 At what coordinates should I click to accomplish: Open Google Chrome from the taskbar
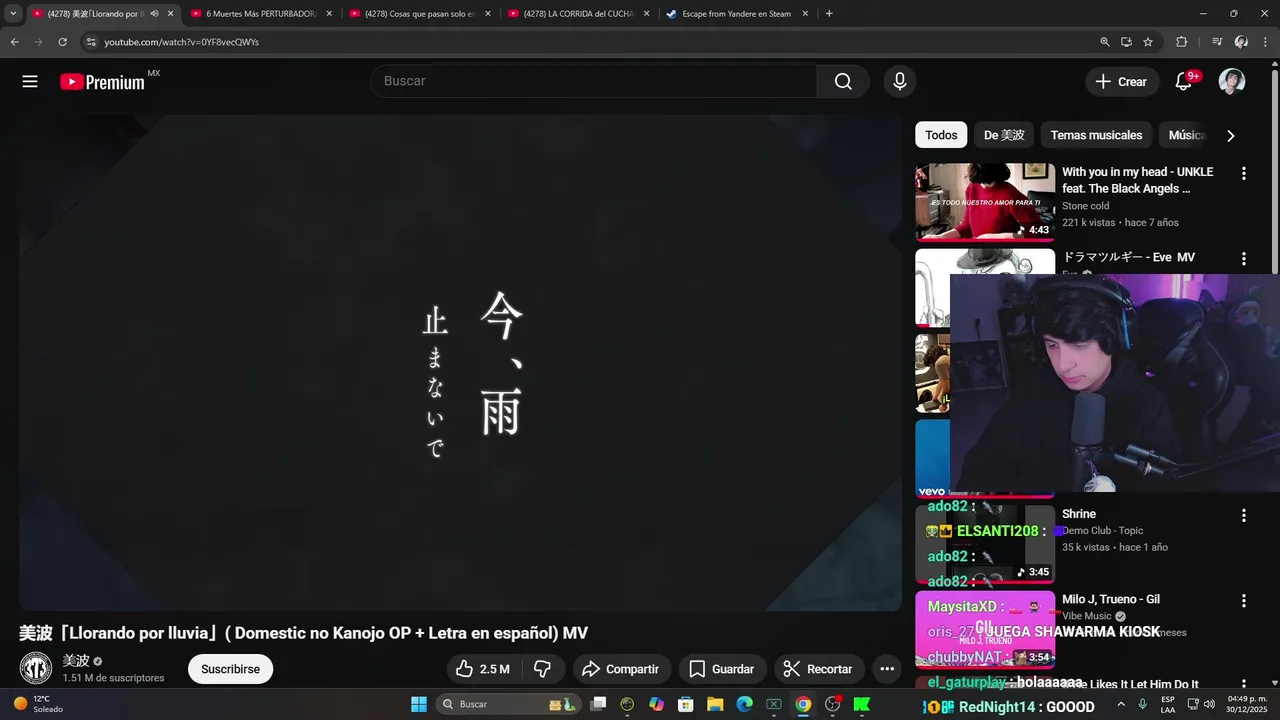tap(803, 704)
